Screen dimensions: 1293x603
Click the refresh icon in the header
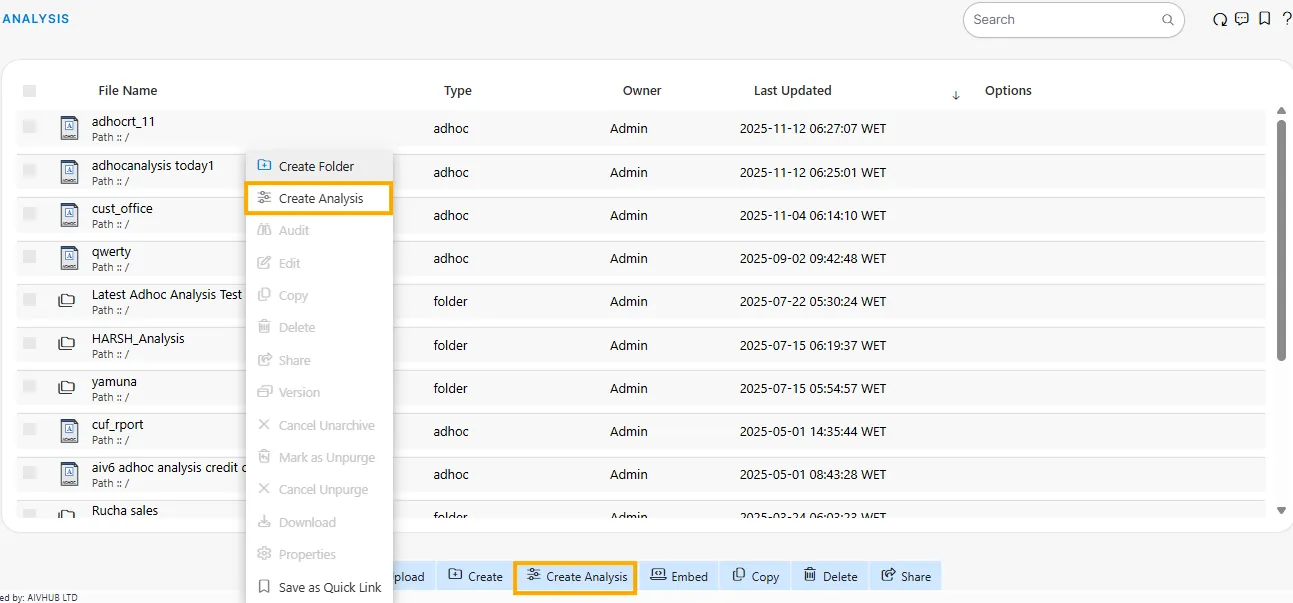click(1219, 19)
